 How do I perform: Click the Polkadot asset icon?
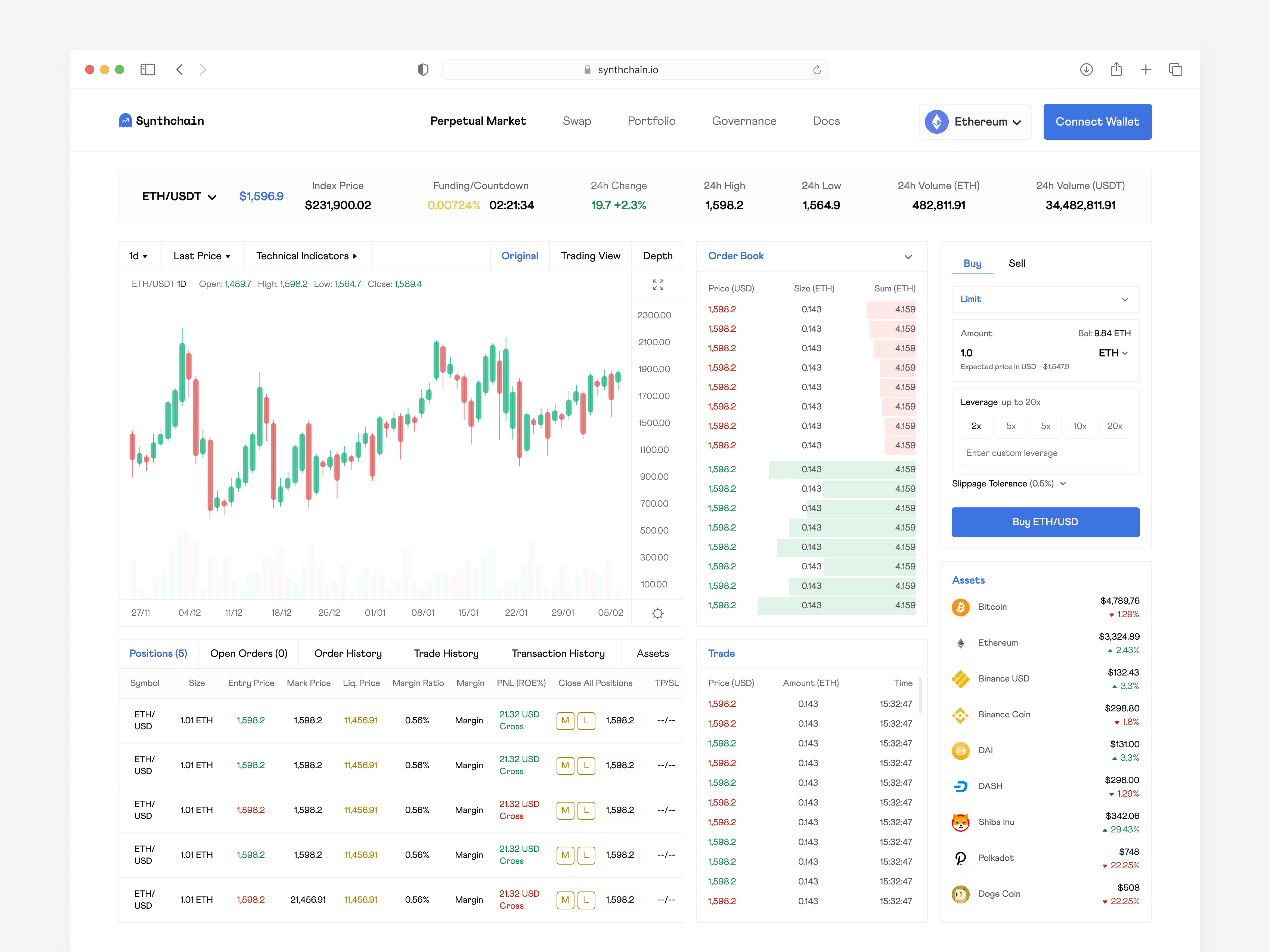pyautogui.click(x=961, y=858)
